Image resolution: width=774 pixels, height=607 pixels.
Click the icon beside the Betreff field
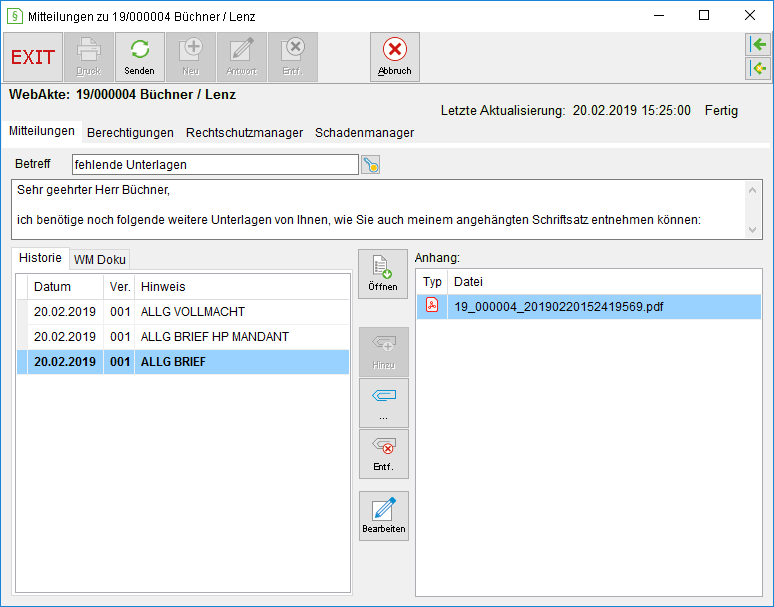pos(371,165)
